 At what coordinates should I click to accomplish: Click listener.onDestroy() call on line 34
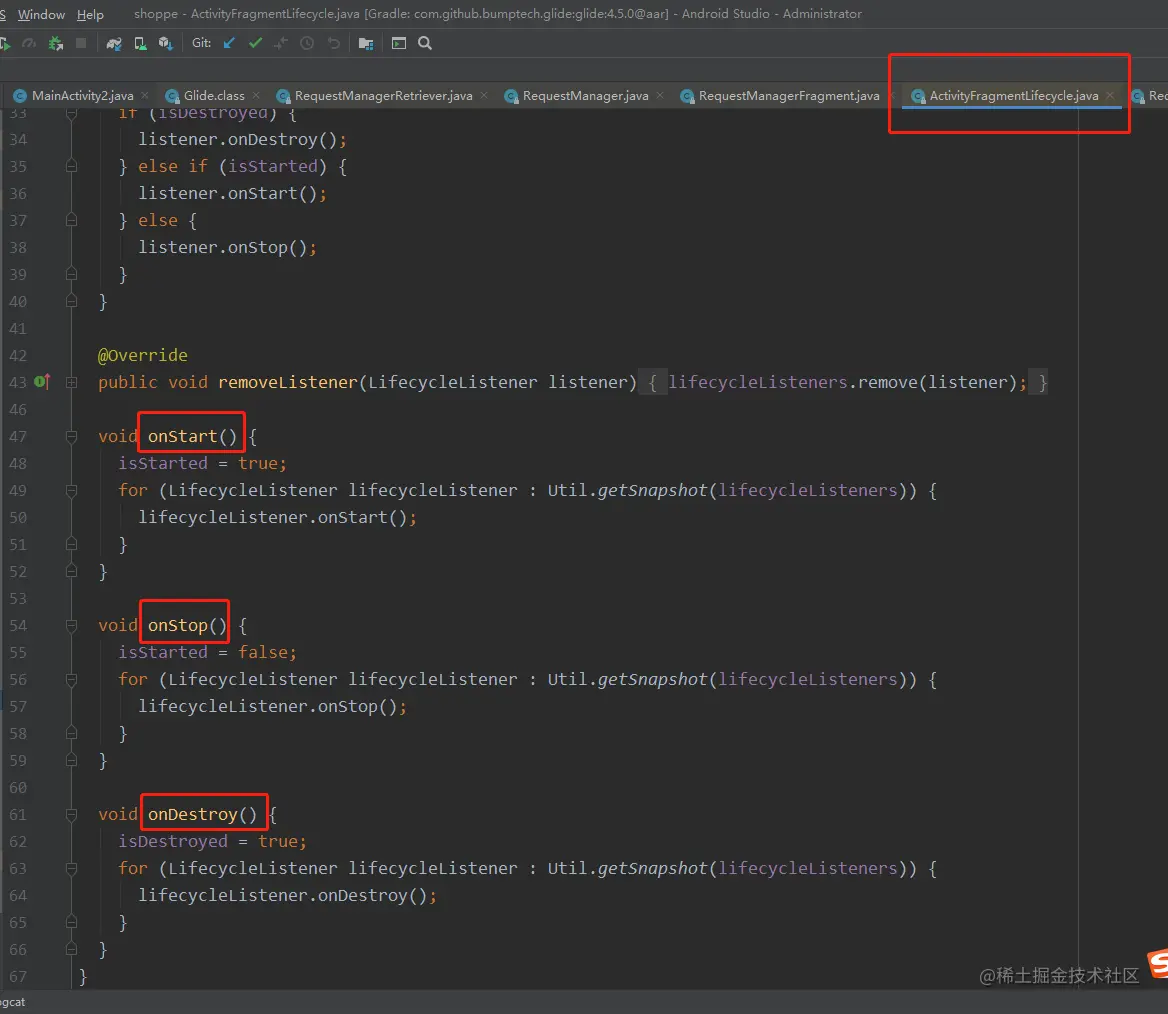tap(242, 139)
